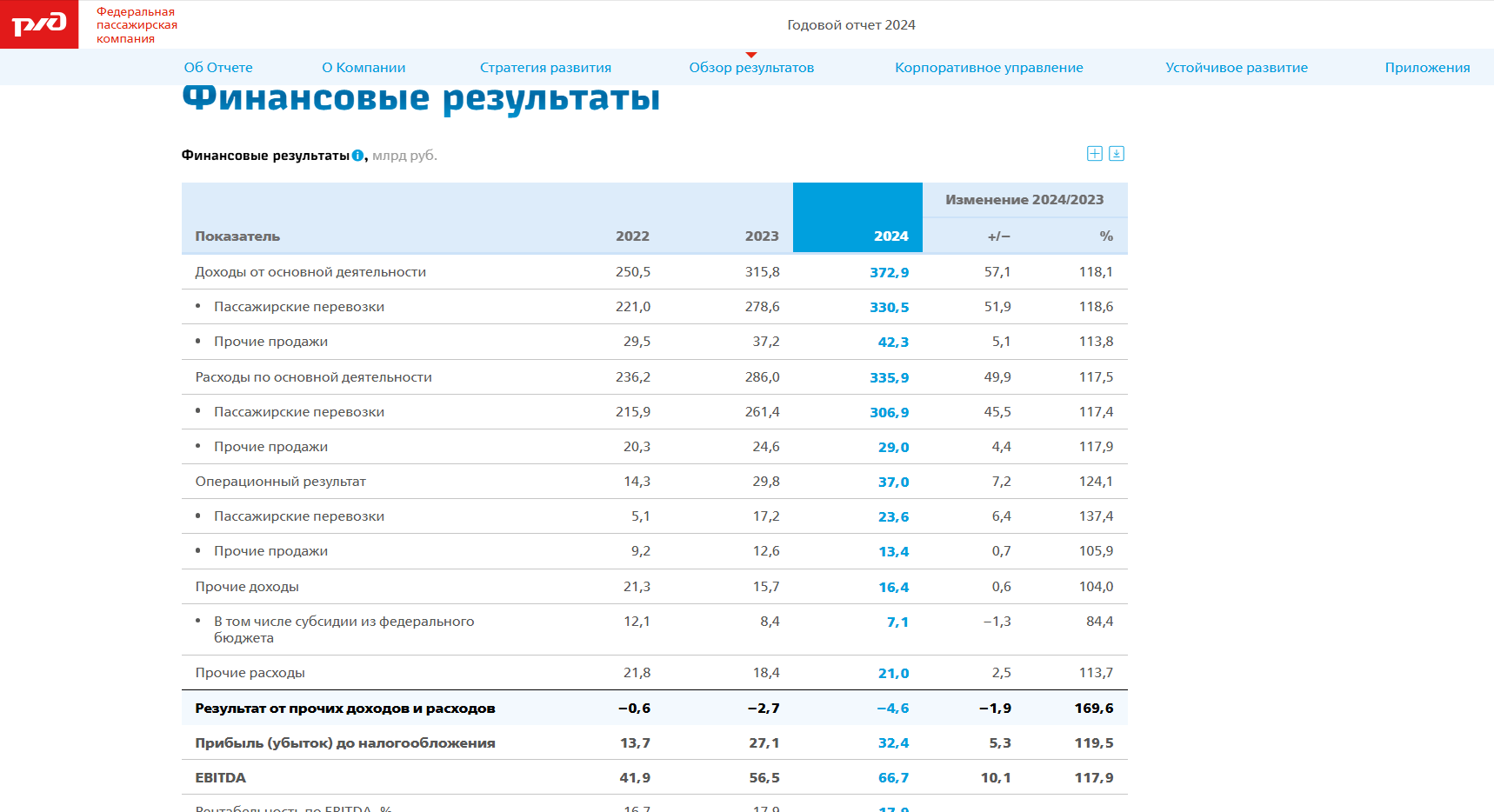The image size is (1494, 812).
Task: Click the Показатель column header
Action: [x=237, y=236]
